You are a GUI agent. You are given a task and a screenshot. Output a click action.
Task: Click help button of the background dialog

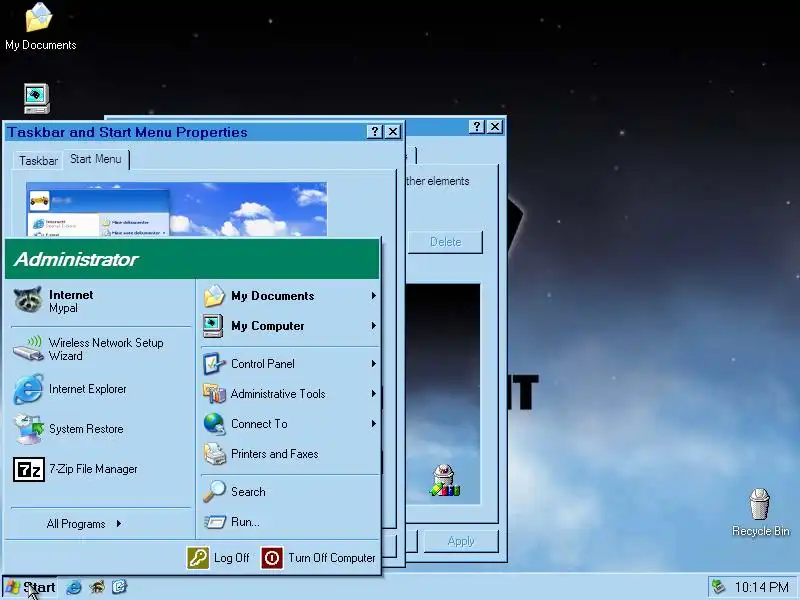click(477, 127)
